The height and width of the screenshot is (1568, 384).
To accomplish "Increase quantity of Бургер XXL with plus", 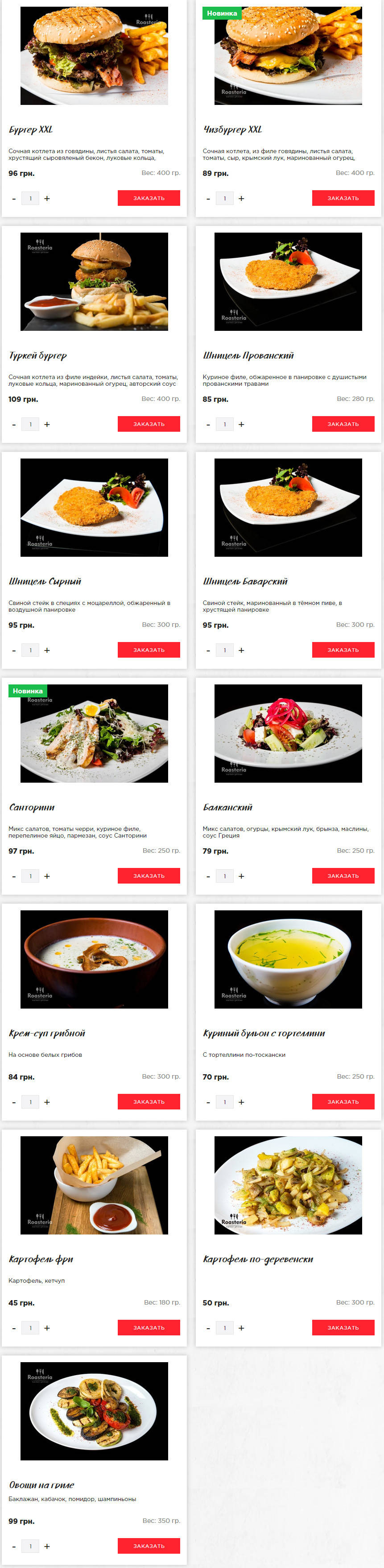I will click(x=47, y=198).
